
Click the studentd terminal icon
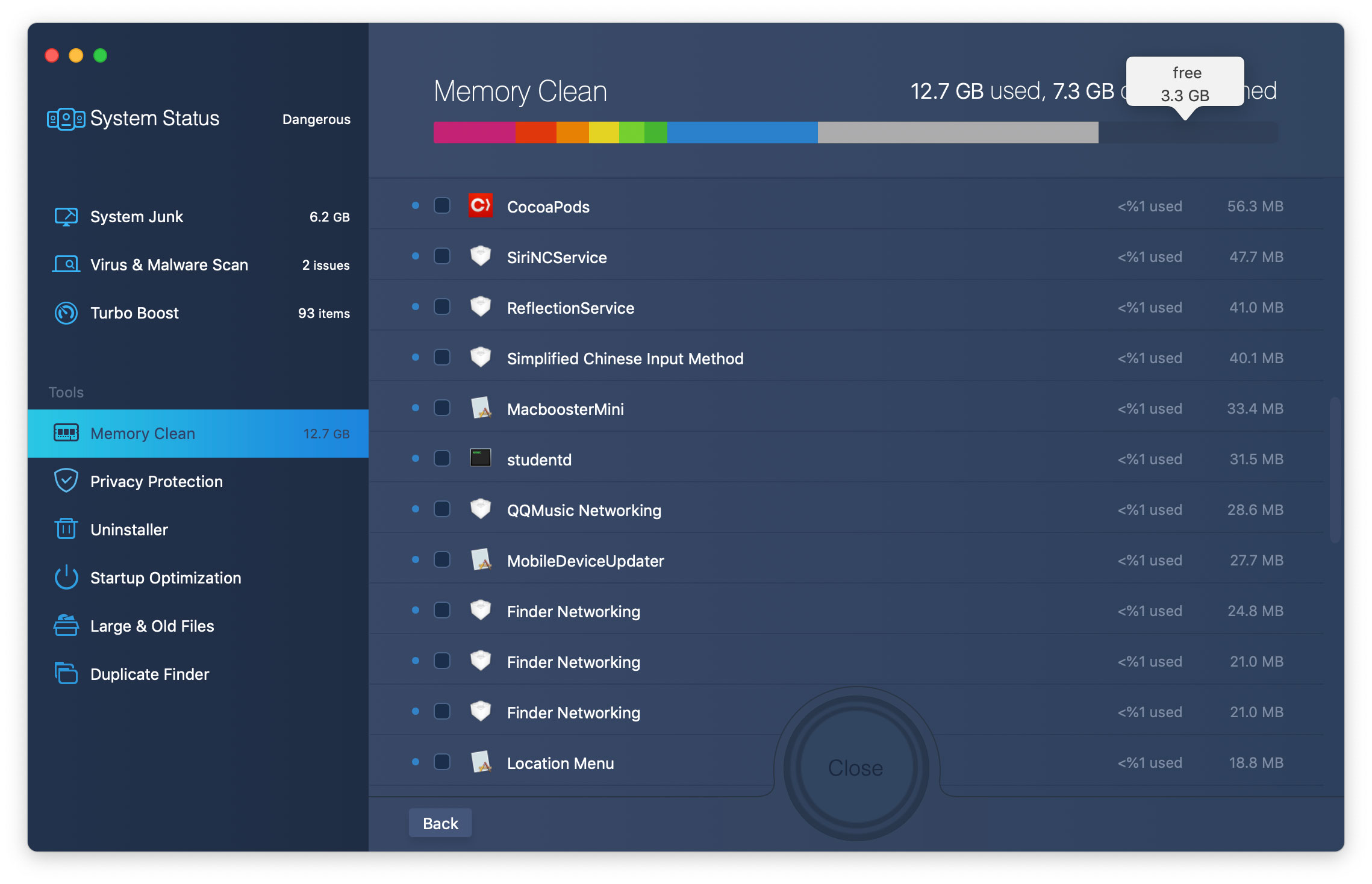pos(481,458)
